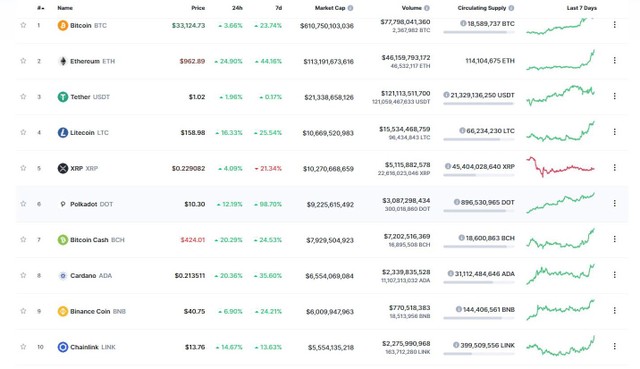640x369 pixels.
Task: Click info icon beside Chainlink circulating supply
Action: (x=456, y=345)
